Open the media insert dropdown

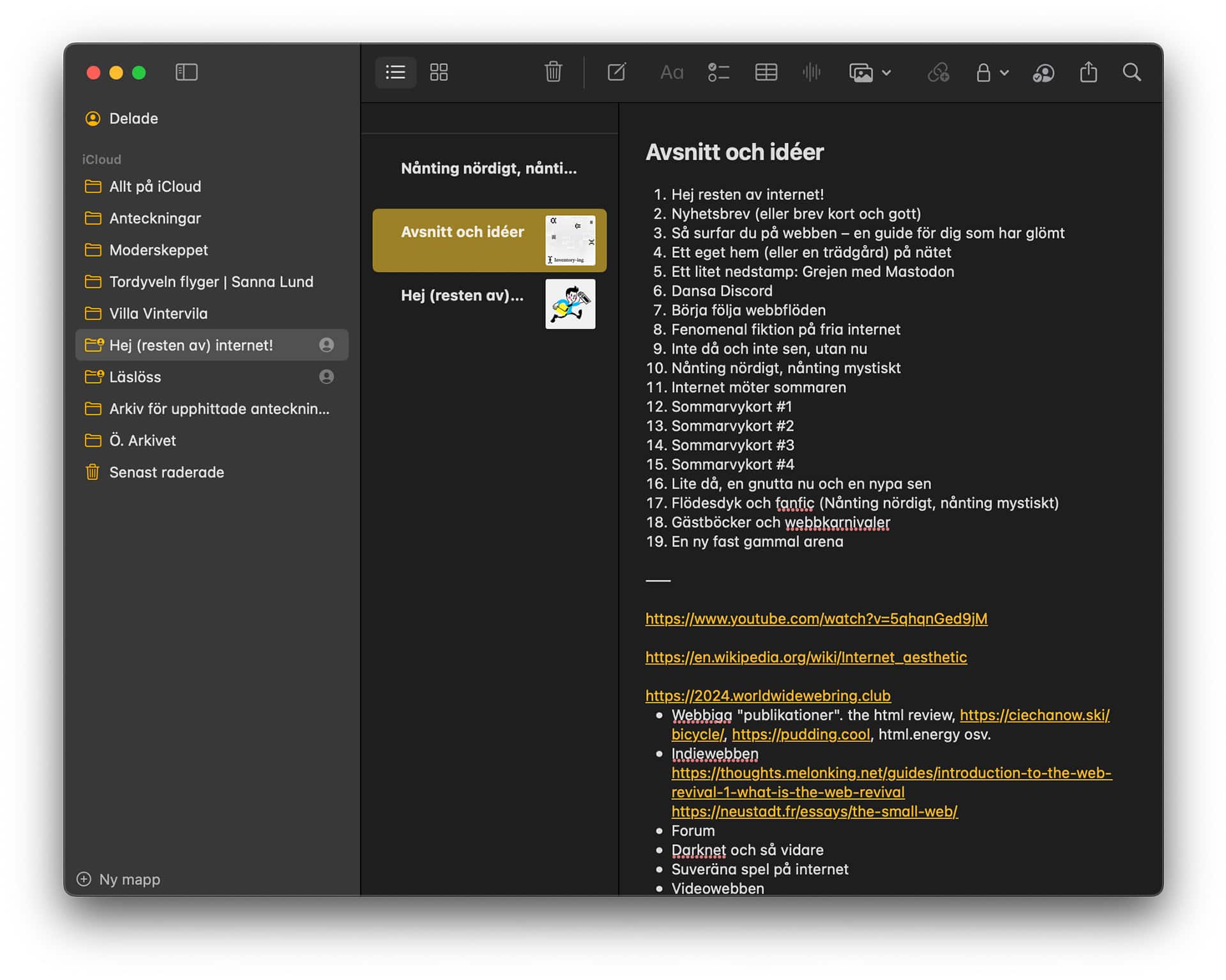tap(869, 73)
